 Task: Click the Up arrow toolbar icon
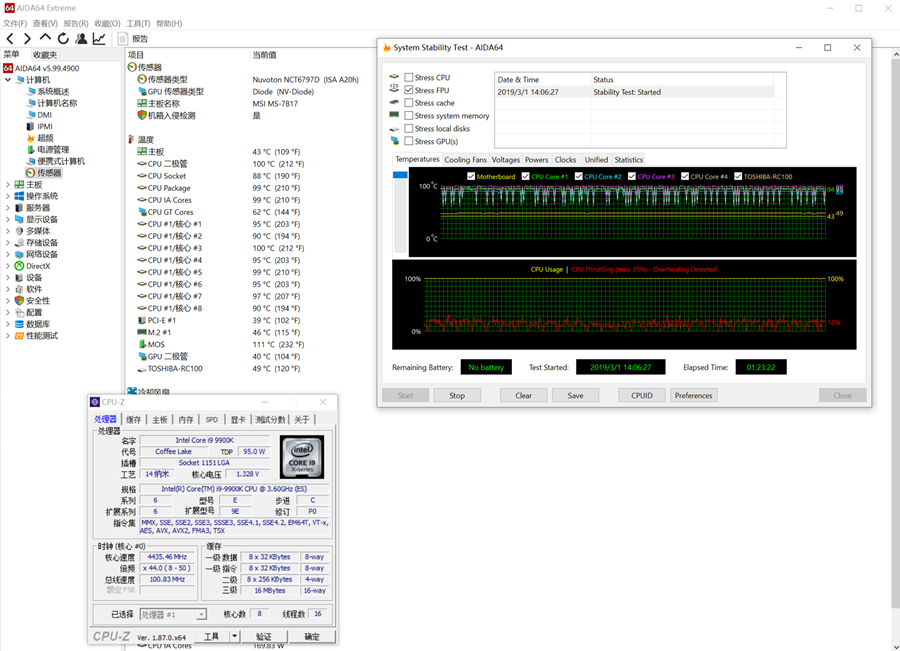click(x=45, y=39)
